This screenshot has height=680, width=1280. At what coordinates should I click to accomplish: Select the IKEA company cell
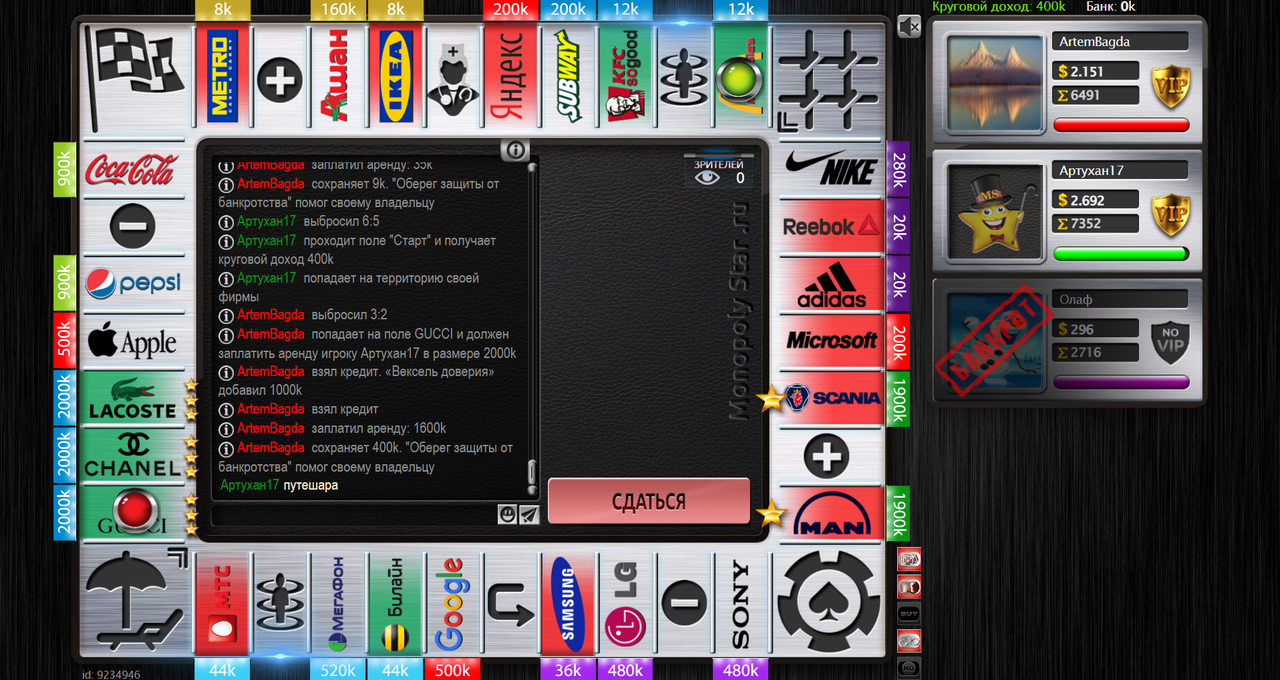tap(396, 75)
